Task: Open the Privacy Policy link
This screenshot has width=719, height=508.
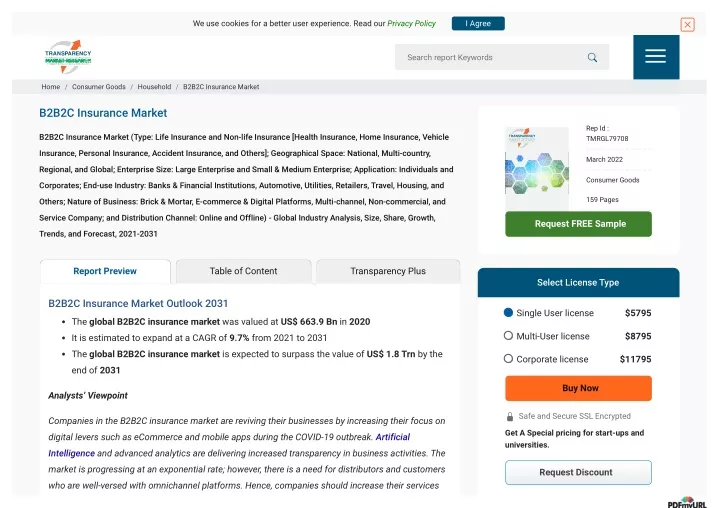Action: point(411,23)
